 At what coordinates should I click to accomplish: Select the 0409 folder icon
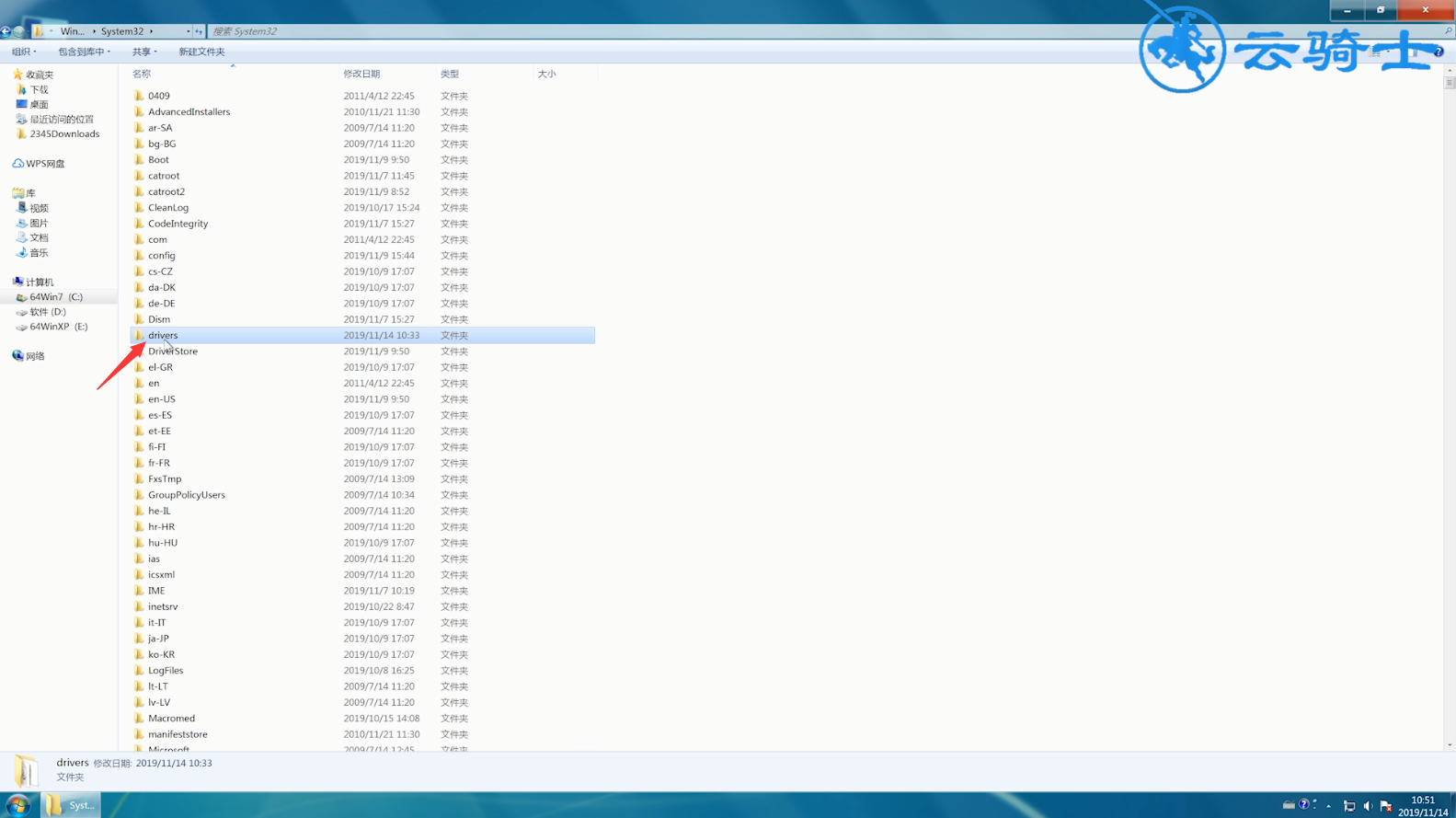tap(139, 96)
